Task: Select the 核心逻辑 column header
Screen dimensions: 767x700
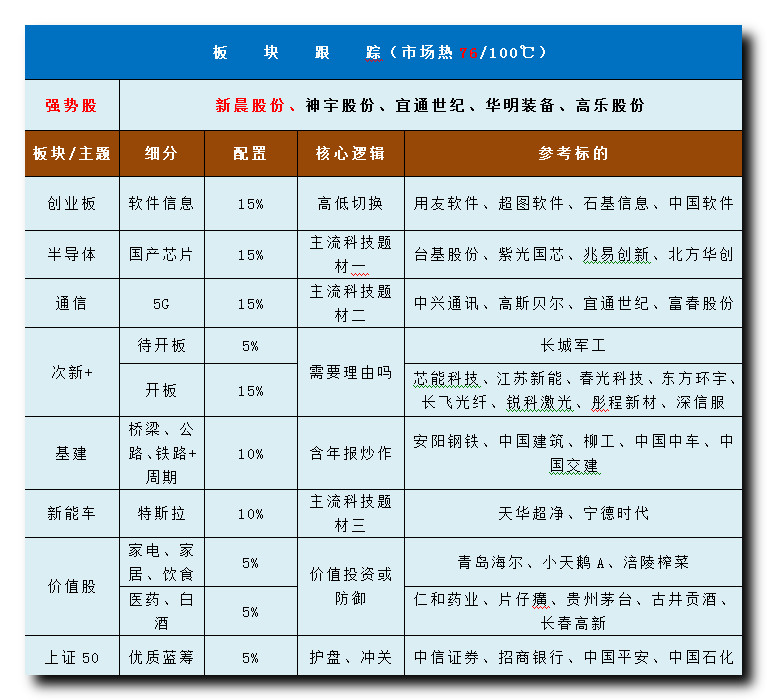Action: (350, 154)
